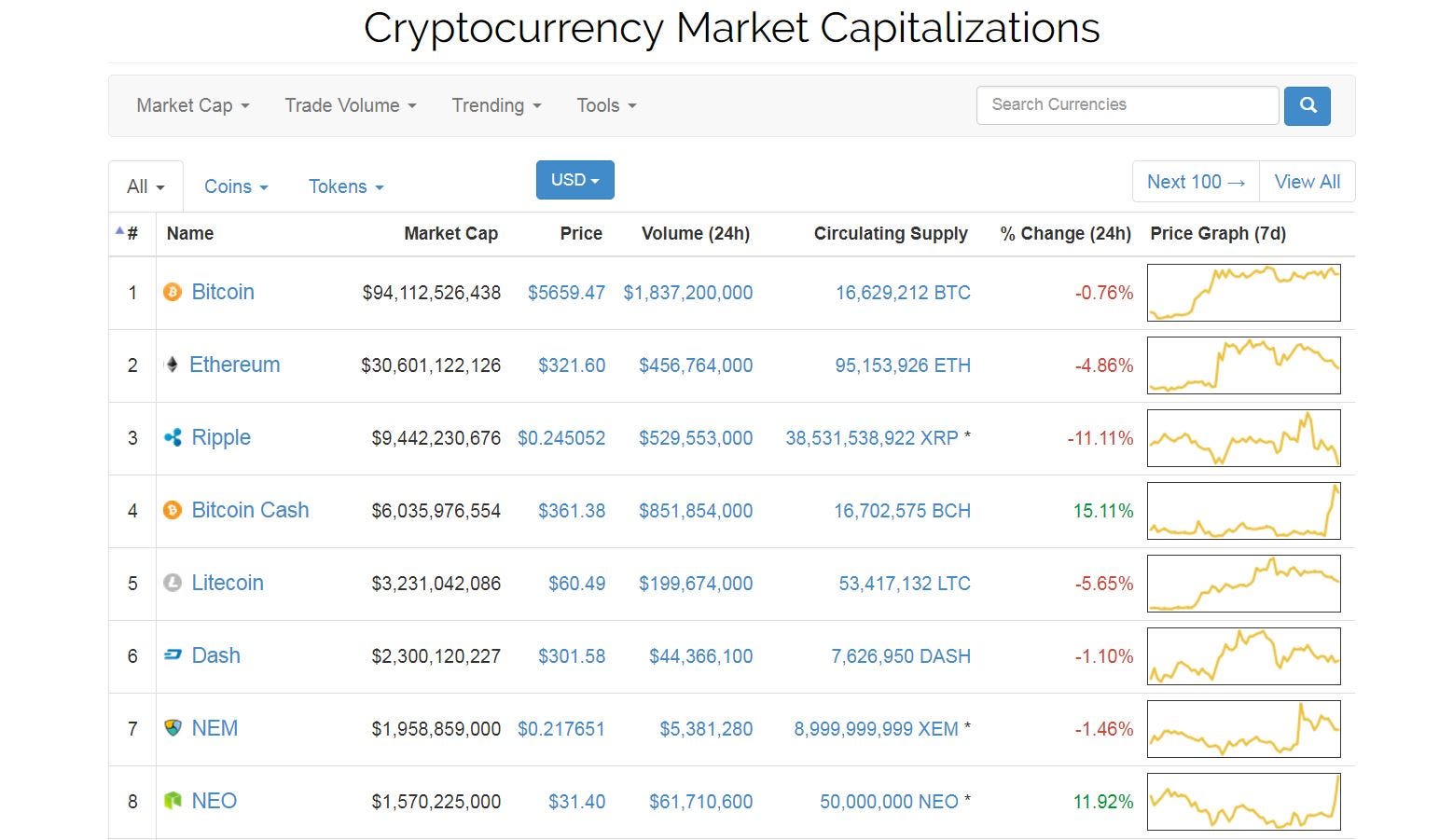Click the Dash logo icon
This screenshot has width=1453, height=840.
(173, 656)
